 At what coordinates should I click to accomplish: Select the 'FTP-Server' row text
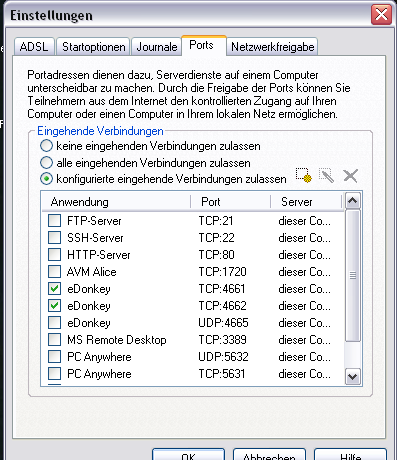(x=94, y=221)
